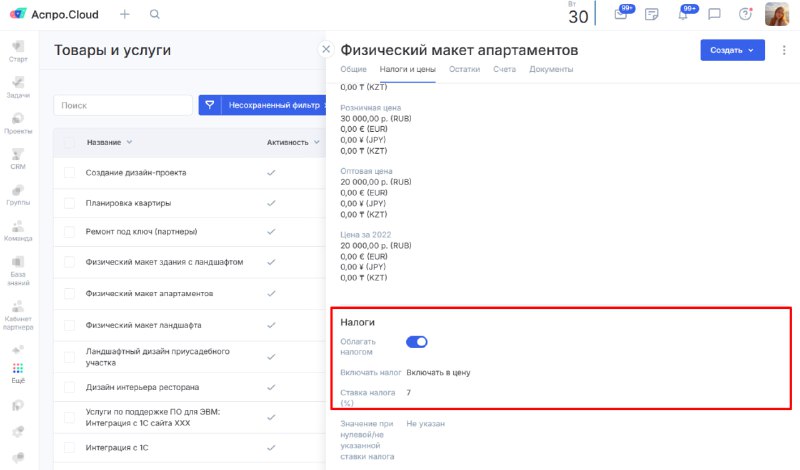
Task: Click into the Поиск search field
Action: (123, 105)
